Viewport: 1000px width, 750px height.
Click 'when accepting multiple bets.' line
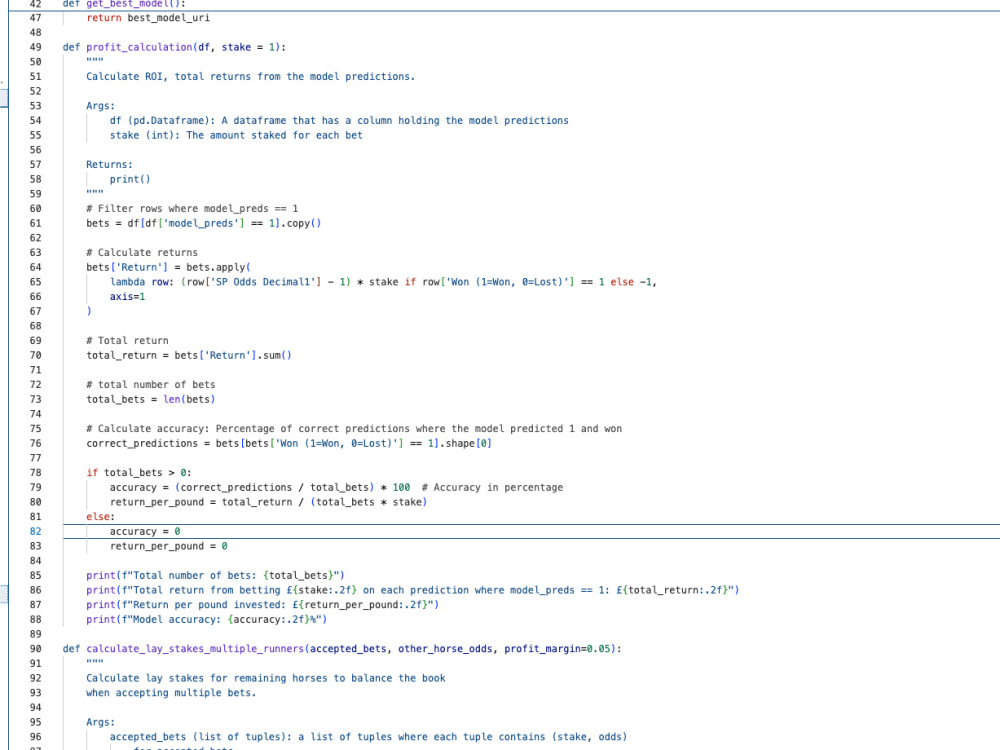click(172, 693)
